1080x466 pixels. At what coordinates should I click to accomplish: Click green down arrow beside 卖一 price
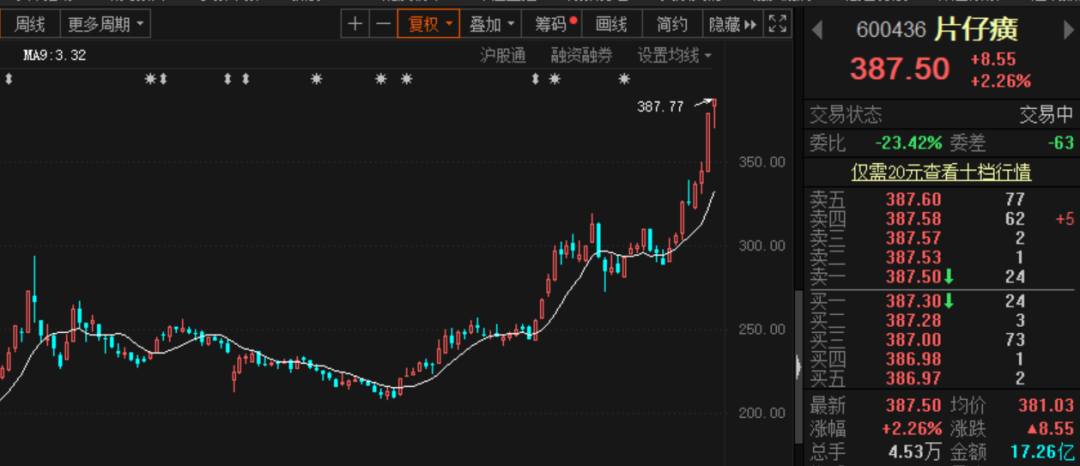(x=947, y=276)
